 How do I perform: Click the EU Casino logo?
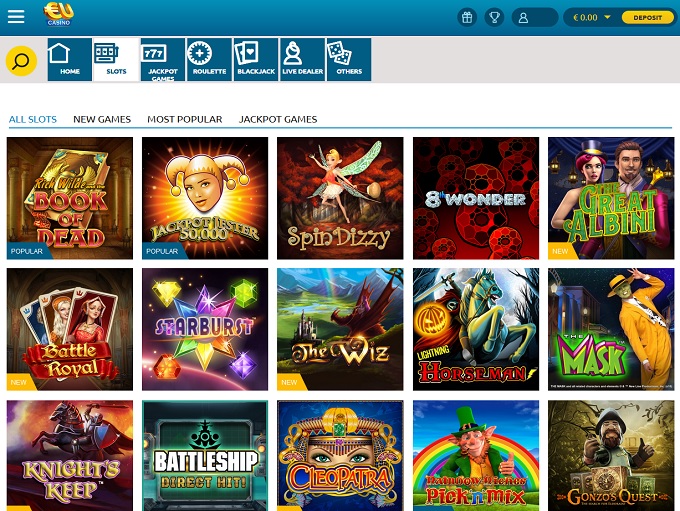pos(58,16)
